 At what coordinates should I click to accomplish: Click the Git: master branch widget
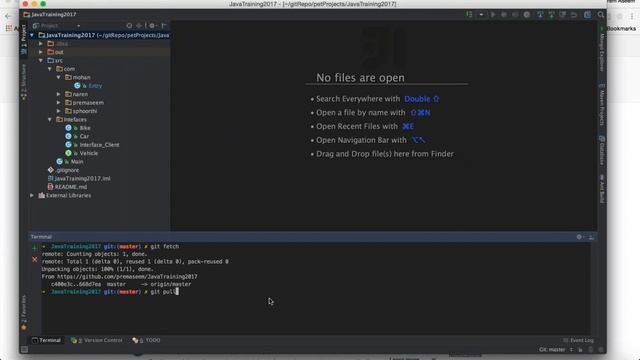(x=556, y=350)
